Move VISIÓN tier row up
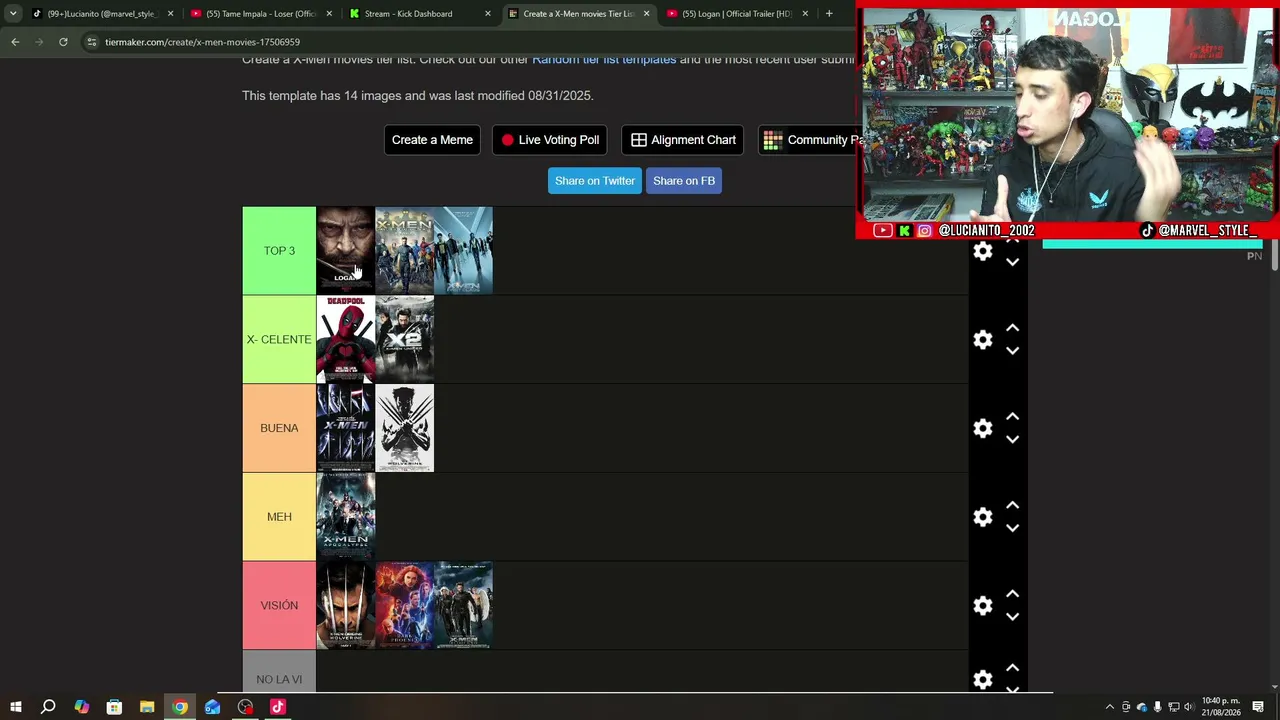This screenshot has height=720, width=1280. pyautogui.click(x=1012, y=594)
